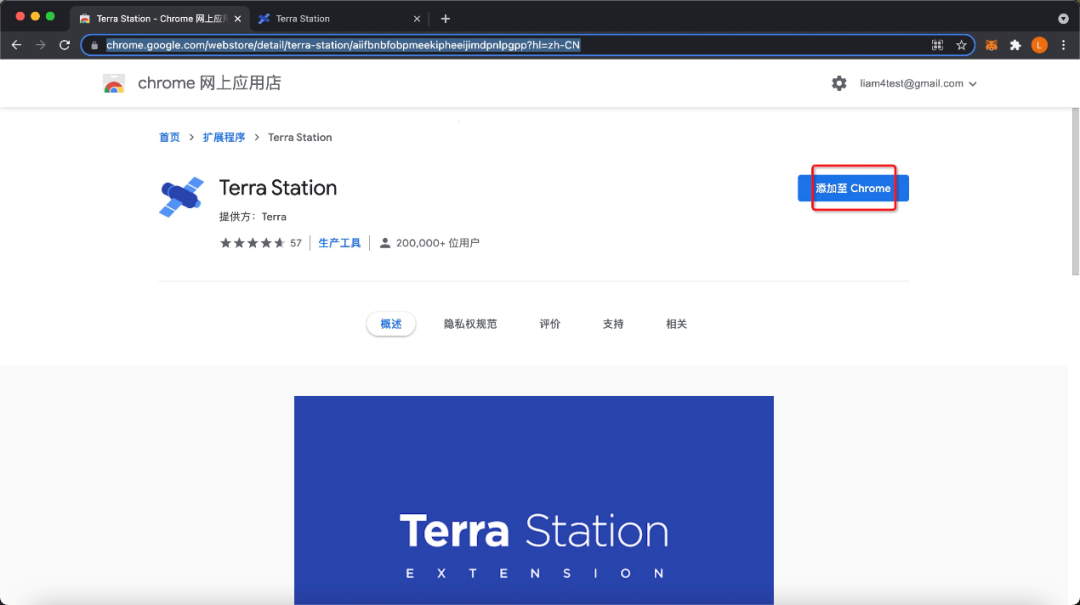Click the extensions puzzle piece icon
The width and height of the screenshot is (1080, 605).
click(1014, 45)
